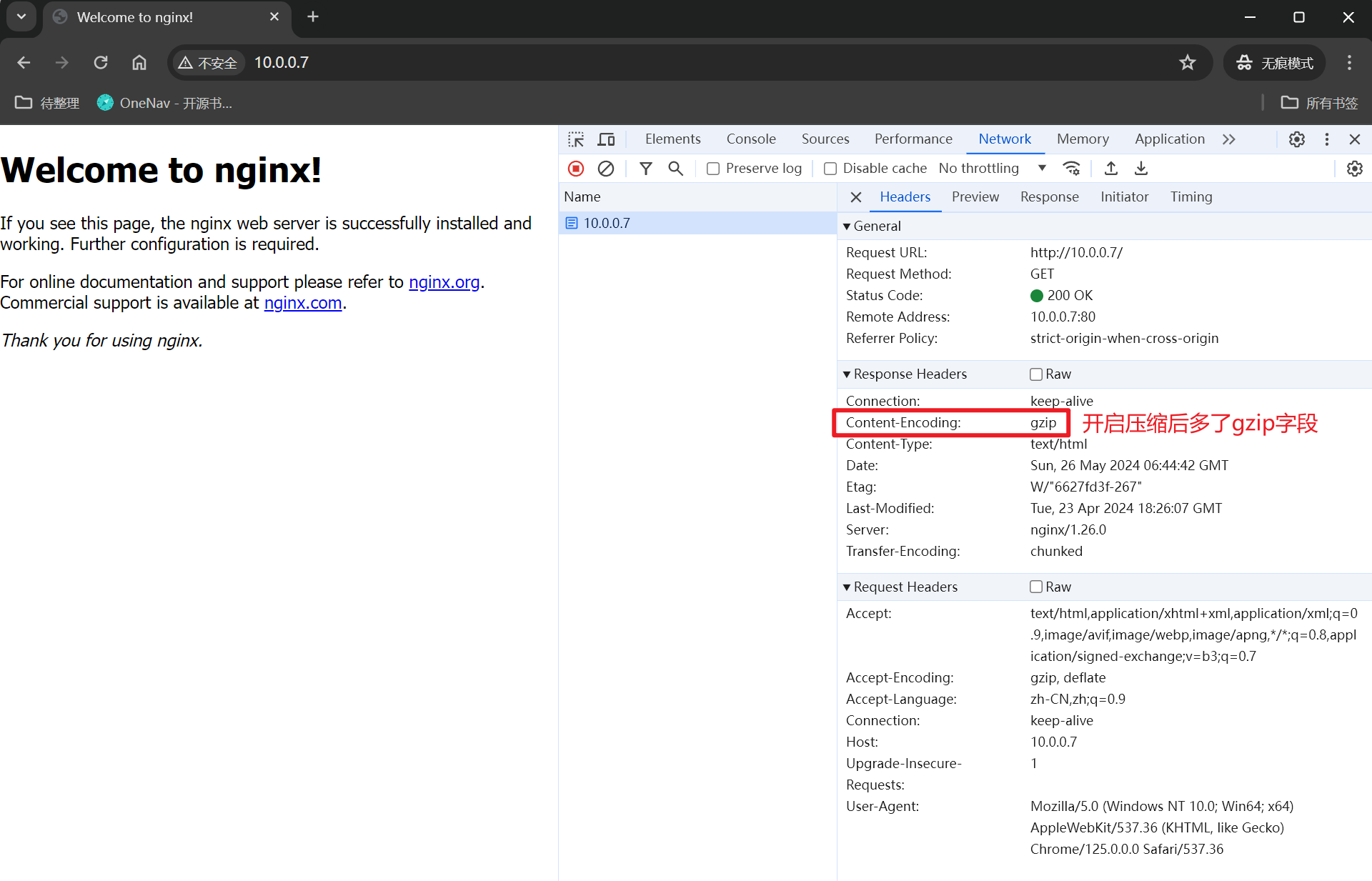Collapse the Request Headers section
The image size is (1372, 881).
(x=900, y=587)
